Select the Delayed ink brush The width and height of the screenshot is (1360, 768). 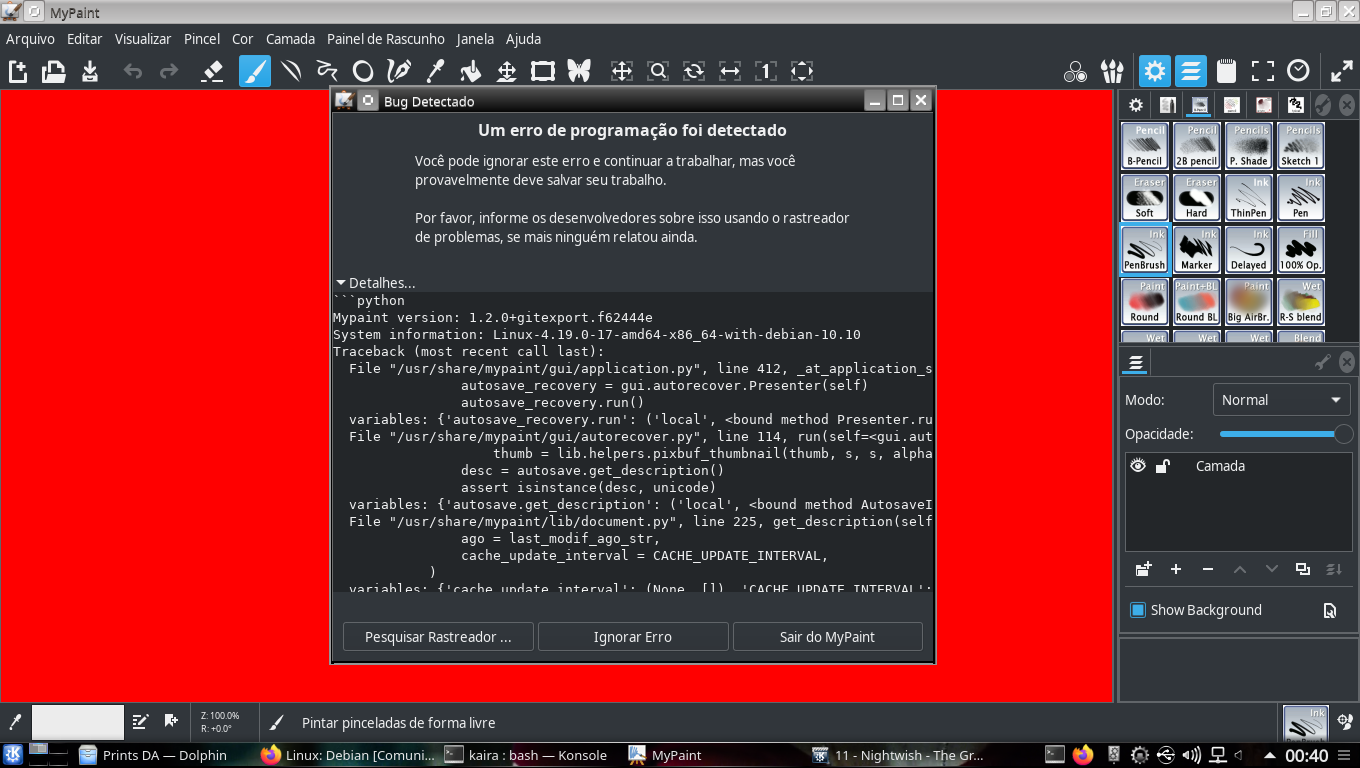[1249, 250]
